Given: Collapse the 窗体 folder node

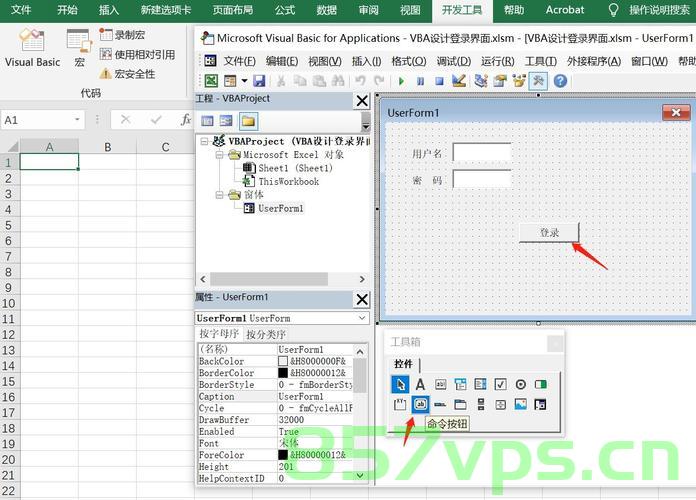Looking at the screenshot, I should pos(219,195).
